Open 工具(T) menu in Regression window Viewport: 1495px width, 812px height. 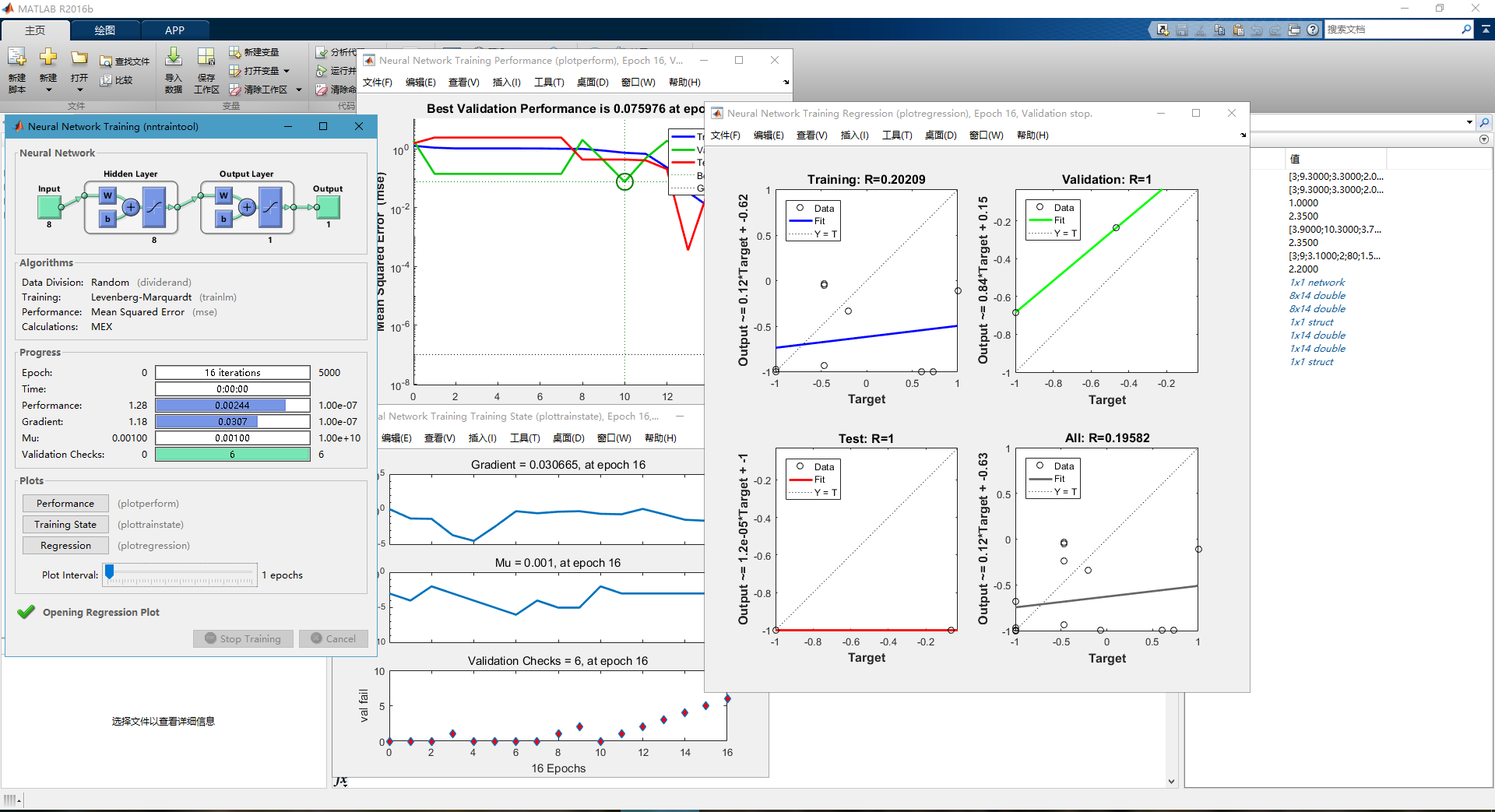897,135
